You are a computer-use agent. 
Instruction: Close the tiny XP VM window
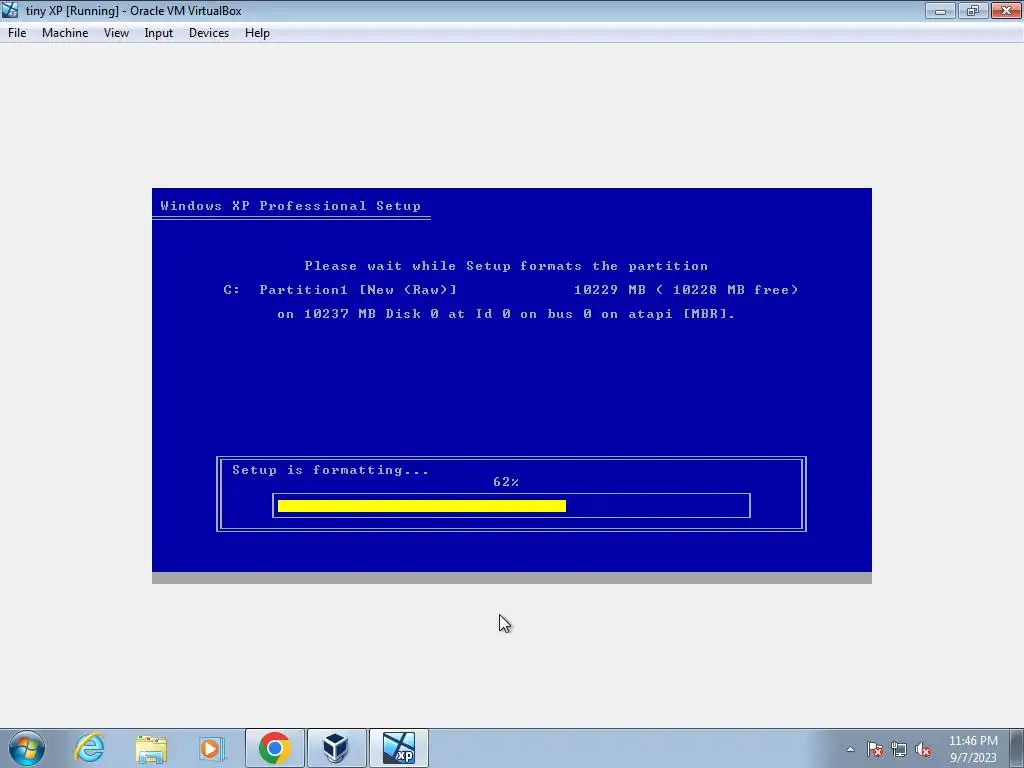tap(1006, 10)
